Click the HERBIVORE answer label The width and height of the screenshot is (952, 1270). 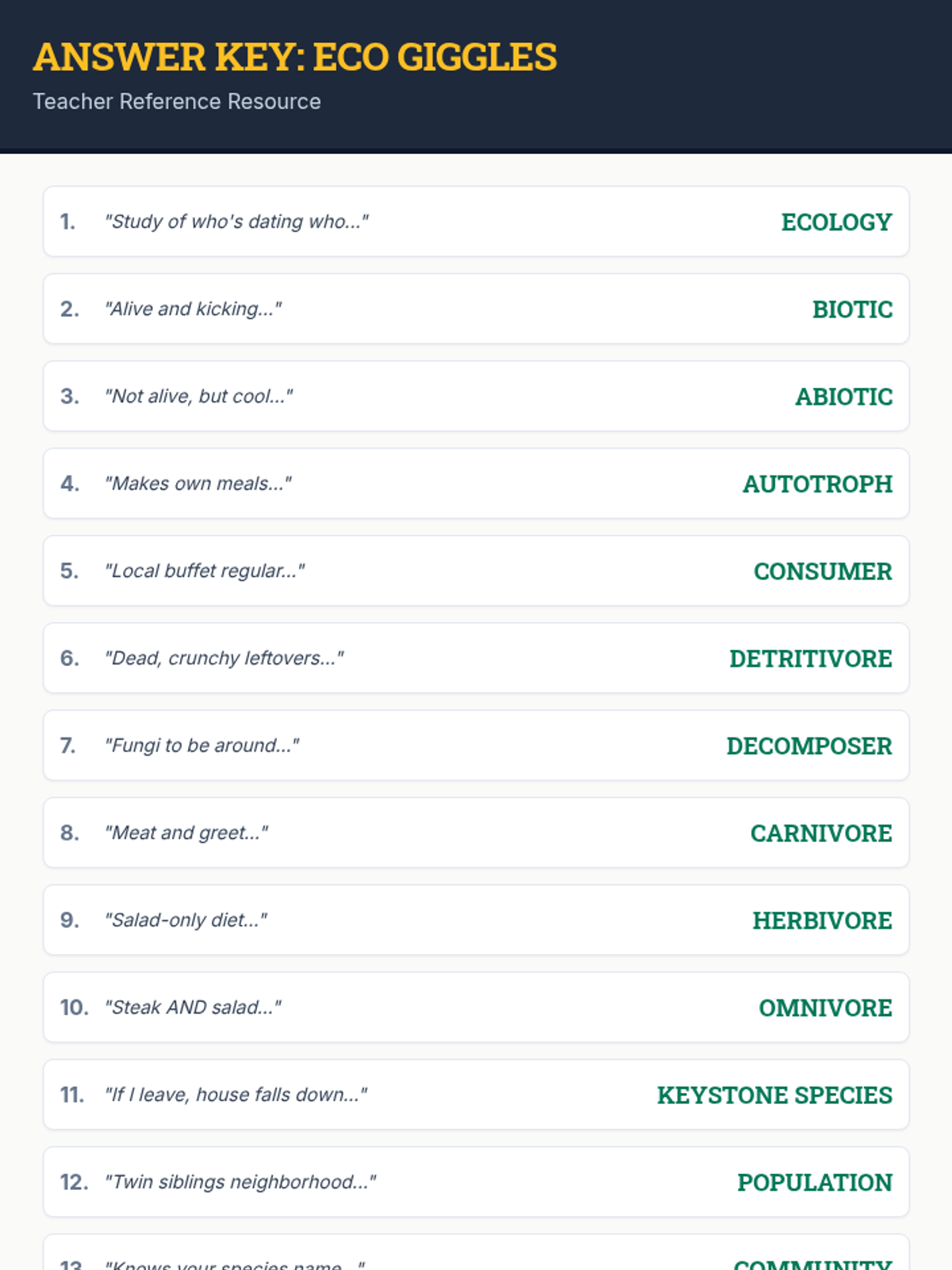[822, 921]
